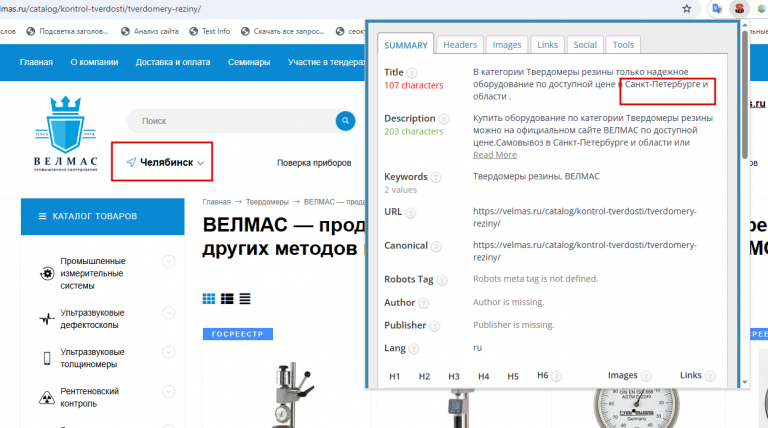Open Анализ сайта bookmark
768x428 pixels.
click(x=150, y=31)
